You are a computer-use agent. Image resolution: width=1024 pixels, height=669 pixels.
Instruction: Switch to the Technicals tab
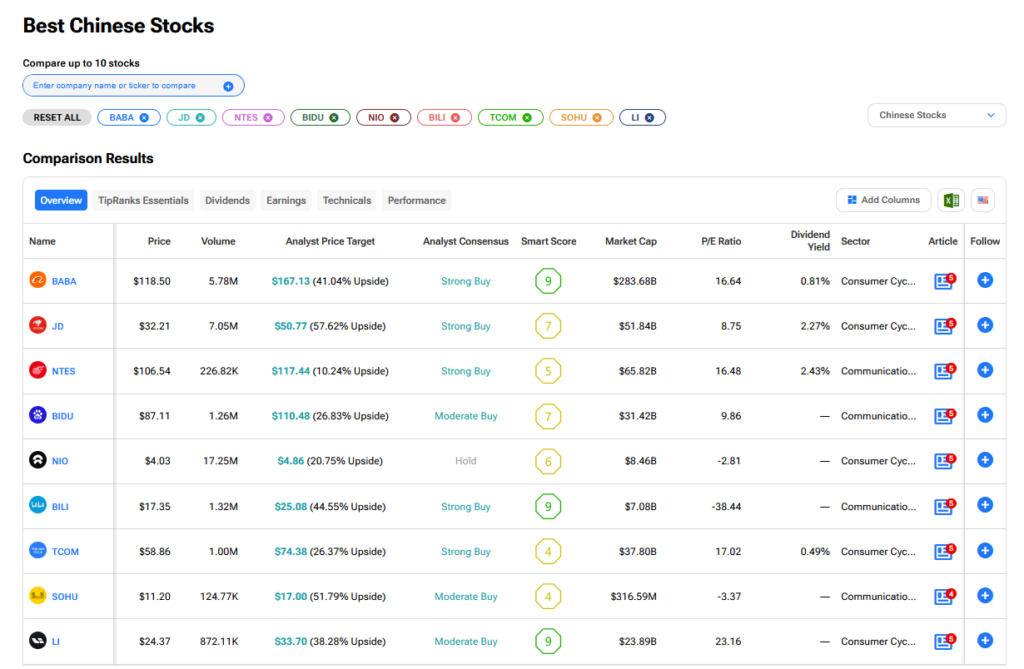pos(347,201)
